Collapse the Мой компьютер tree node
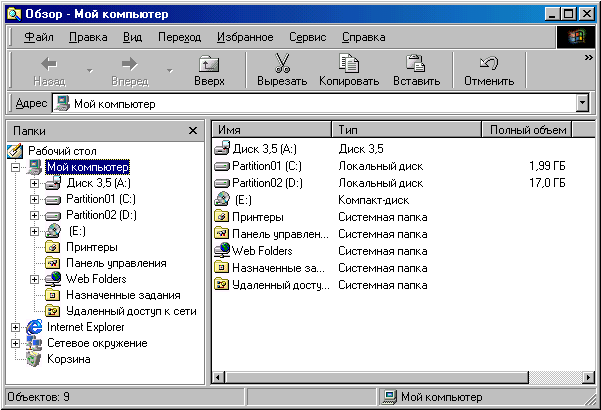This screenshot has height=410, width=601. (x=16, y=167)
